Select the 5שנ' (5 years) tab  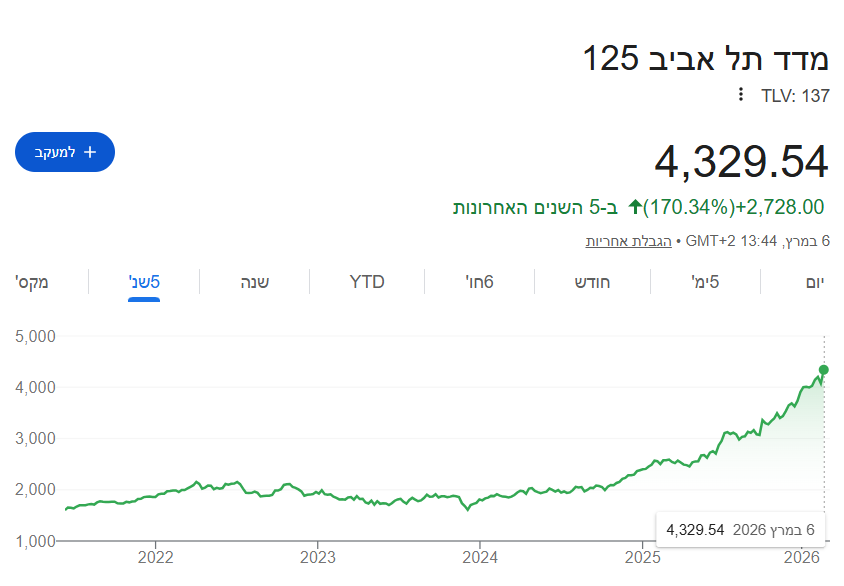[x=144, y=282]
